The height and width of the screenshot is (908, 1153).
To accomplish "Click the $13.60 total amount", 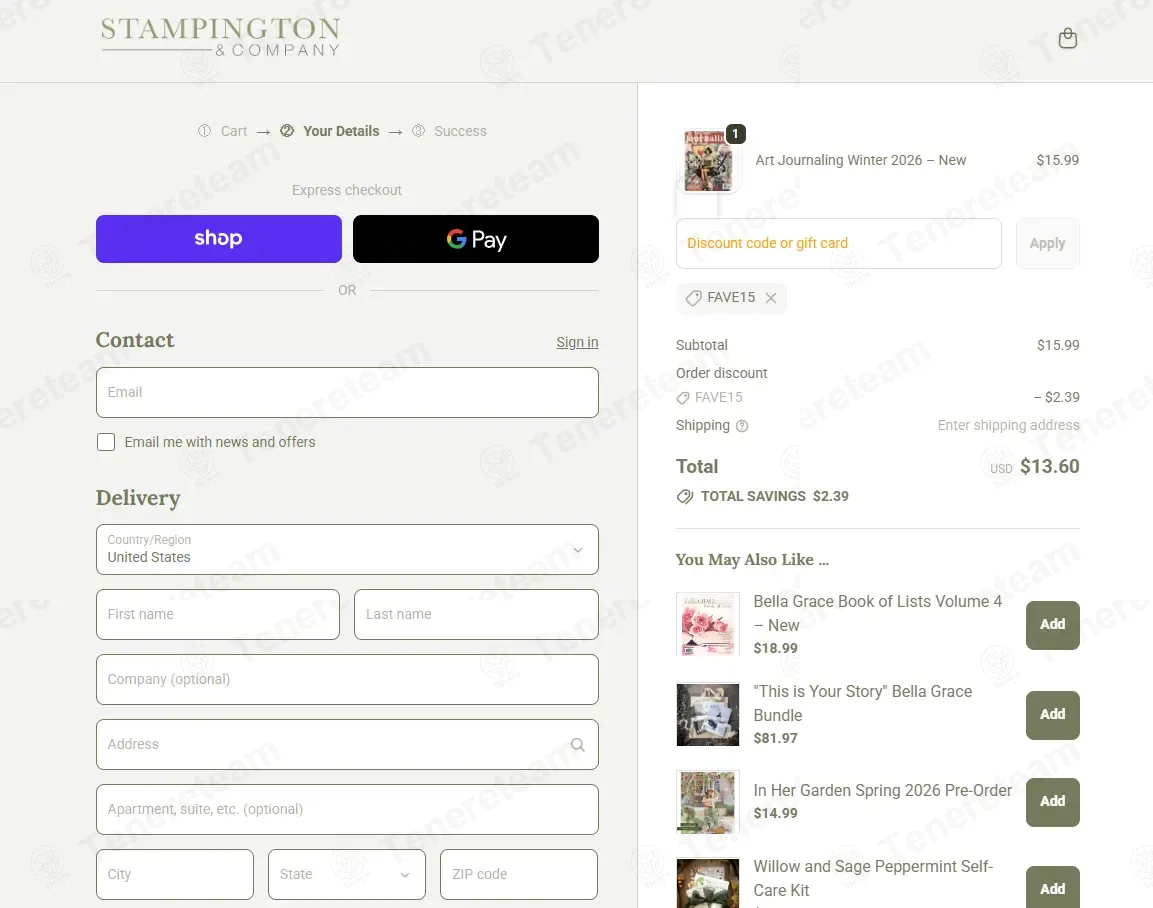I will click(x=1049, y=467).
